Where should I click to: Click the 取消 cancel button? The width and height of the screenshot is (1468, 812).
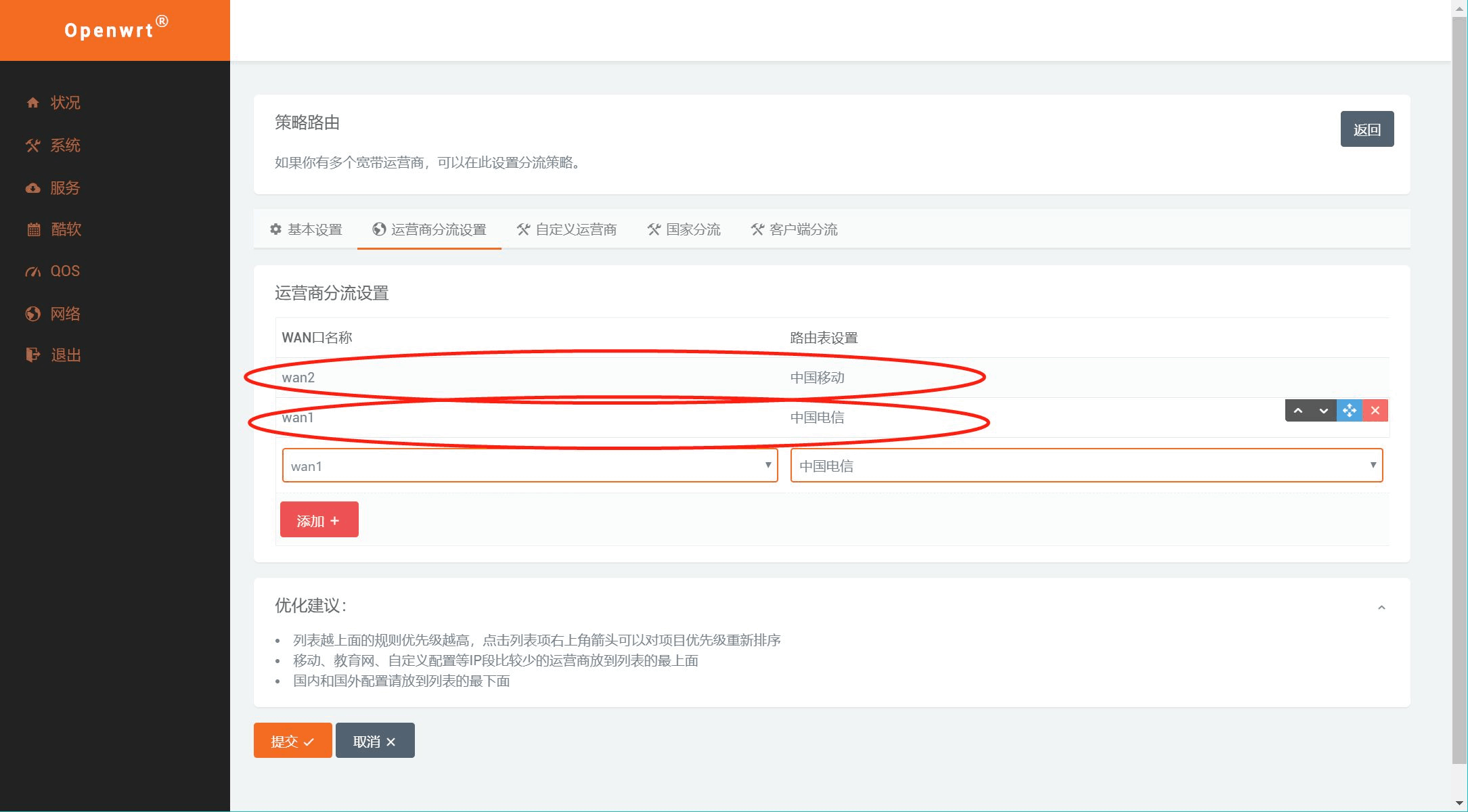[x=375, y=740]
